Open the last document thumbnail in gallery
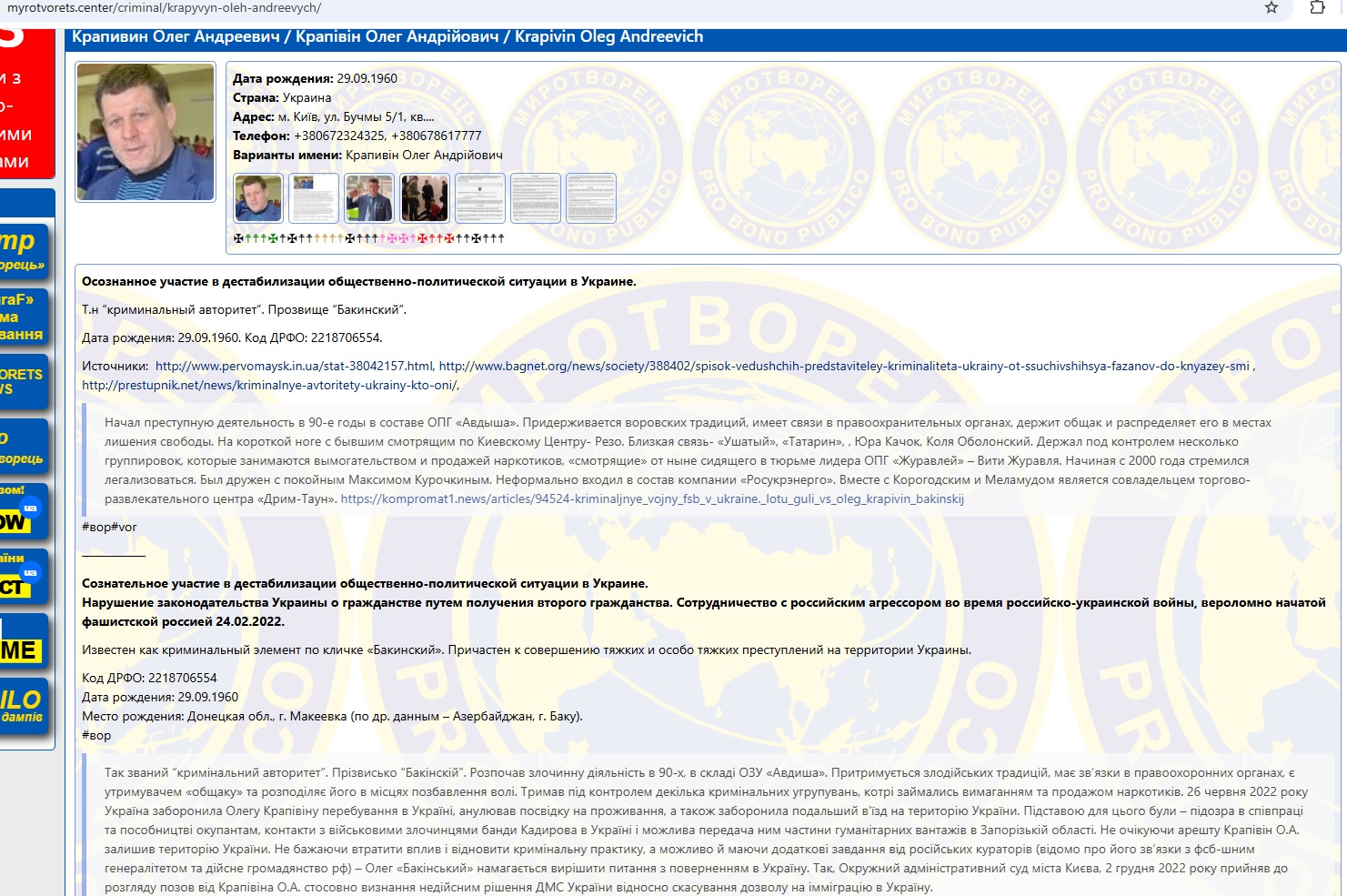 tap(591, 198)
